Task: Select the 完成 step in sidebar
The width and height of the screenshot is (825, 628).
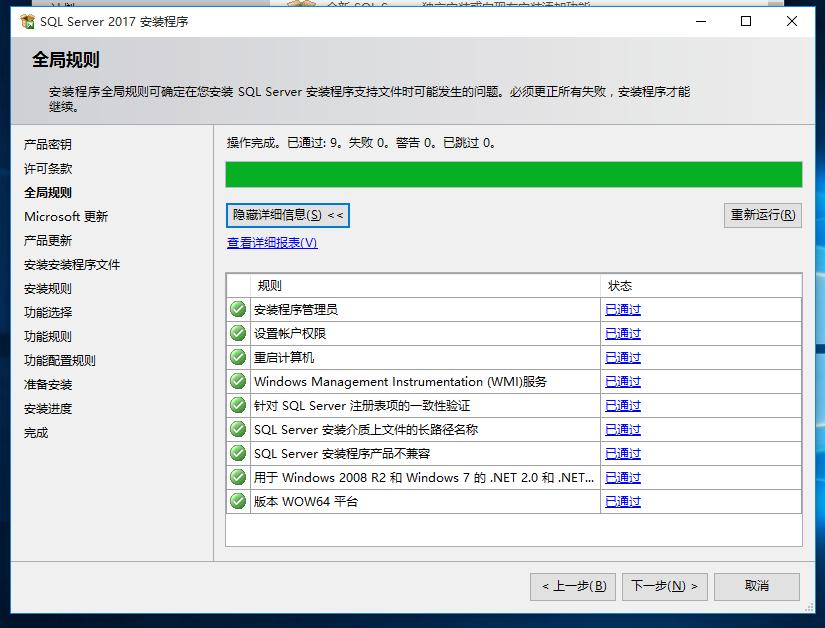Action: [36, 433]
